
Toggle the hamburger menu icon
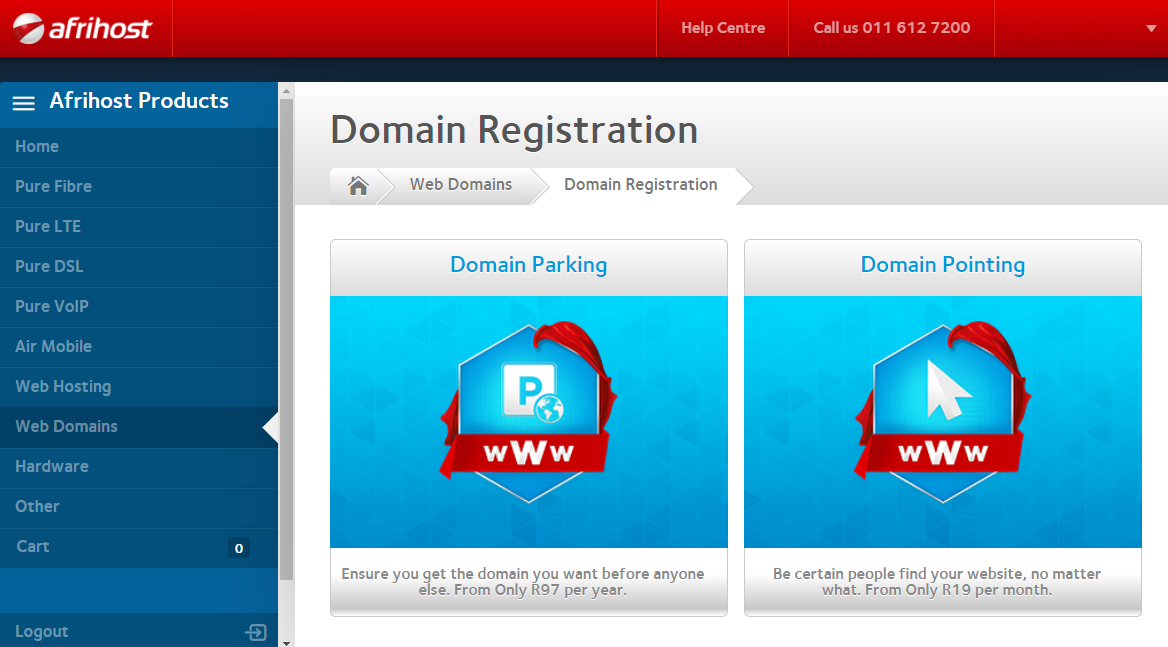[x=23, y=102]
